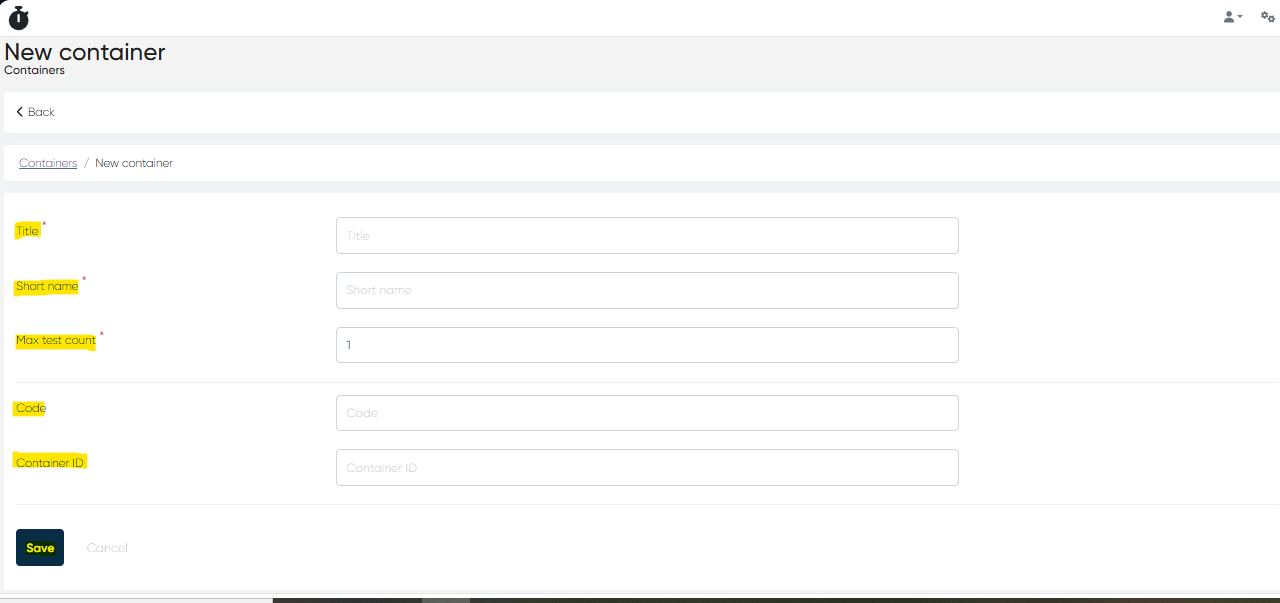Focus the Code text box
Viewport: 1280px width, 603px height.
647,413
